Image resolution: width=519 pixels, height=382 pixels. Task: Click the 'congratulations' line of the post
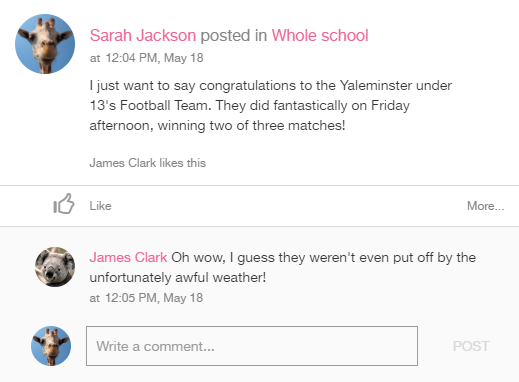[271, 86]
